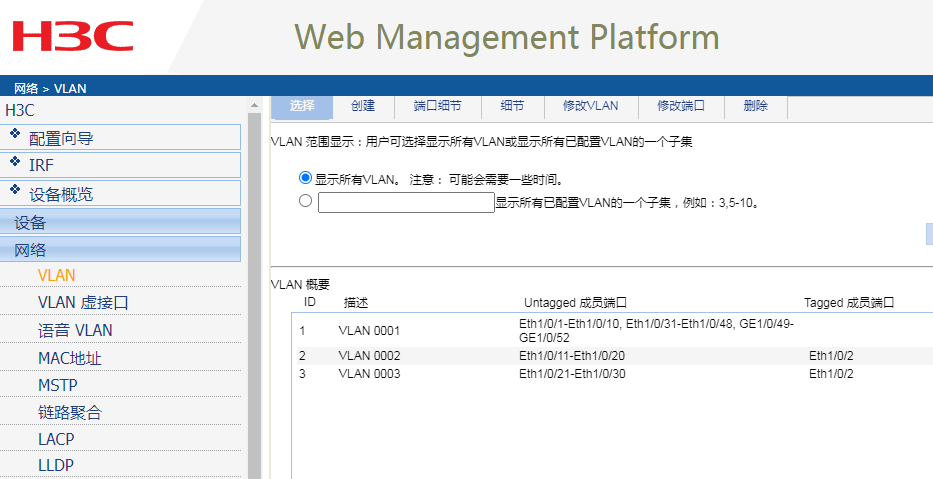933x479 pixels.
Task: Collapse the 网络 menu group
Action: (30, 250)
